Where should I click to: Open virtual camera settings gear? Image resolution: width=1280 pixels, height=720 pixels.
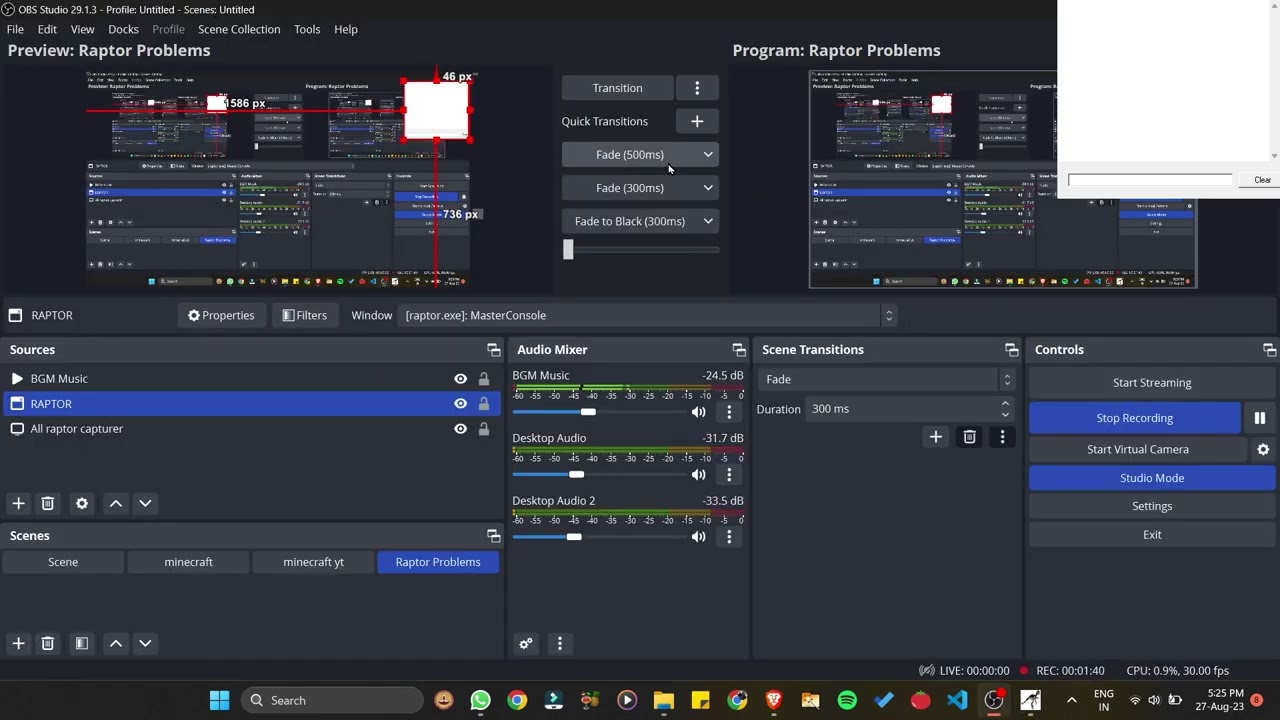click(x=1263, y=449)
